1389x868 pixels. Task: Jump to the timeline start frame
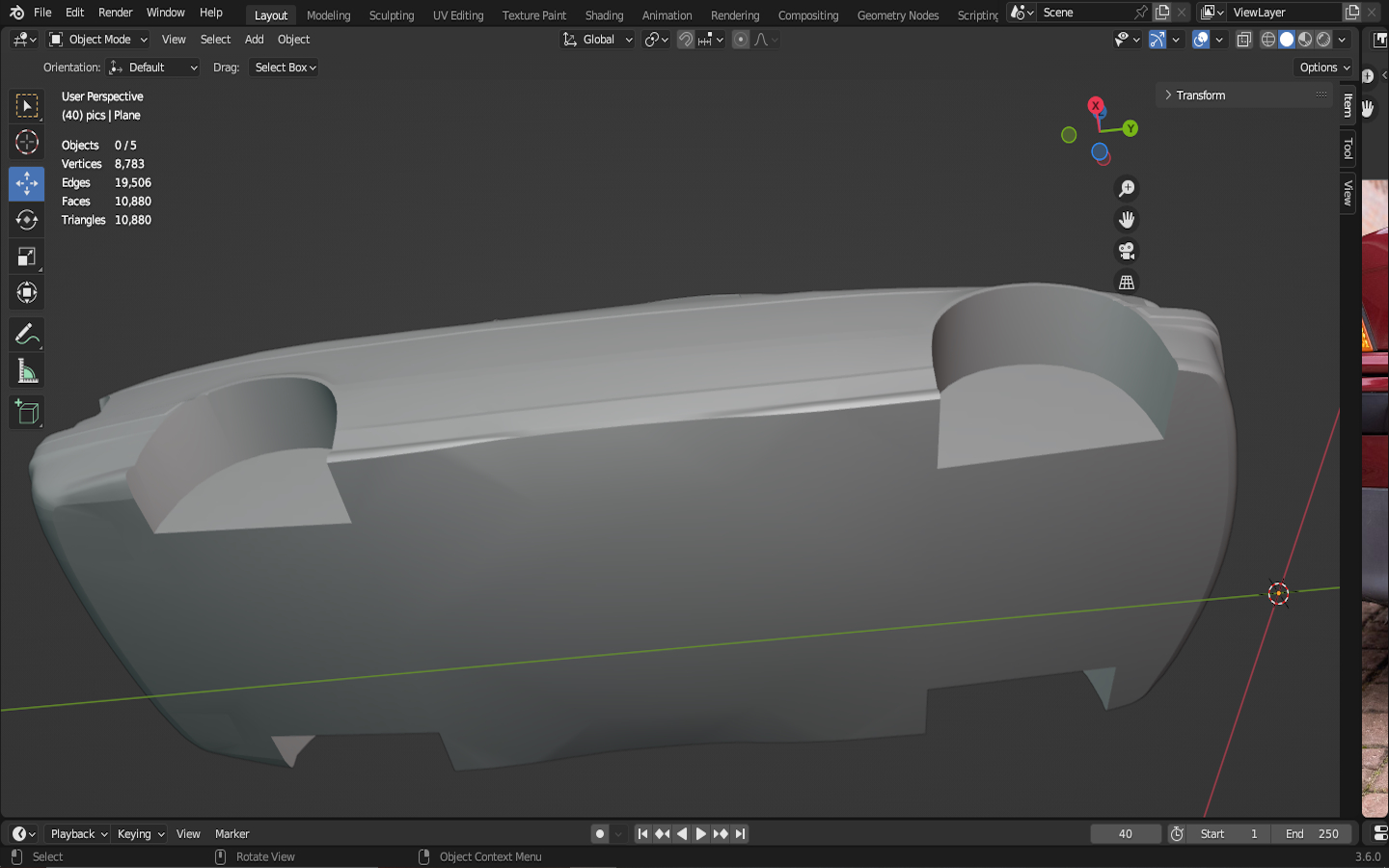pos(642,834)
